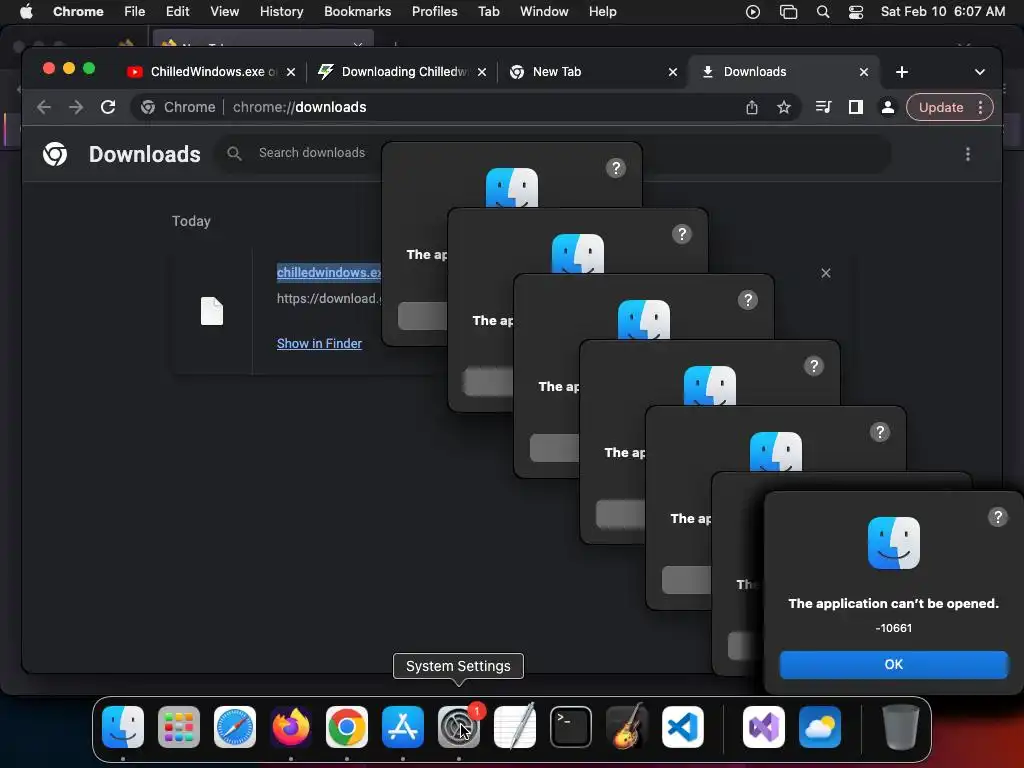
Task: Open the Profiles menu
Action: [x=434, y=12]
